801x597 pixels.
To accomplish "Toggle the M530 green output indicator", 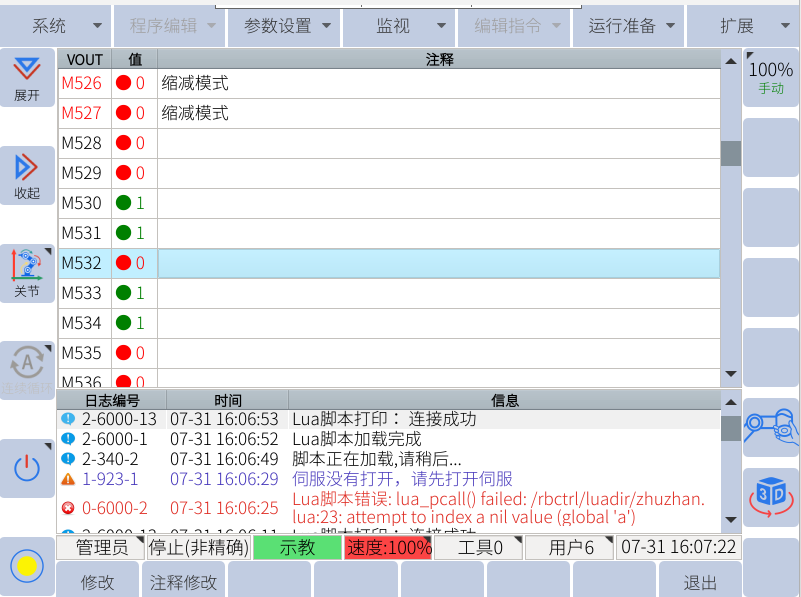I will [x=124, y=204].
